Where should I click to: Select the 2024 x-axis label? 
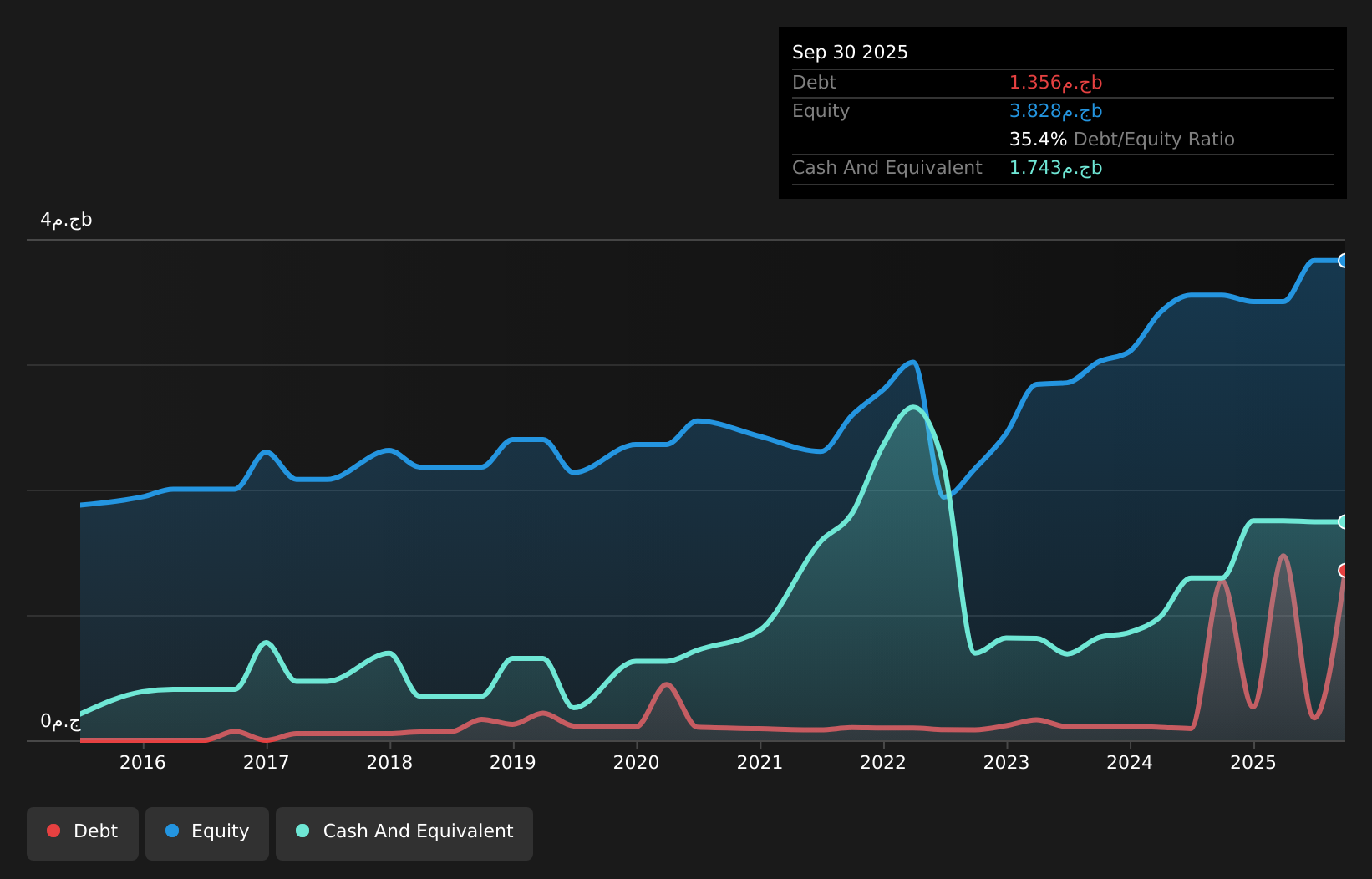point(1130,763)
